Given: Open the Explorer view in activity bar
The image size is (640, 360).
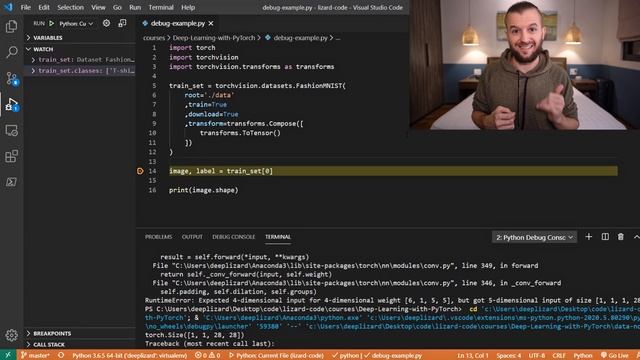Looking at the screenshot, I should coord(11,27).
